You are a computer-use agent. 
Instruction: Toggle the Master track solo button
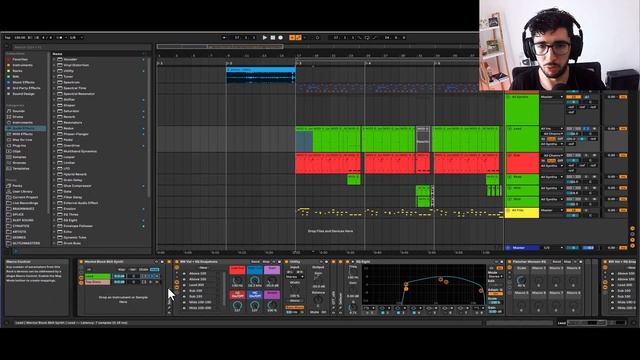(x=589, y=248)
